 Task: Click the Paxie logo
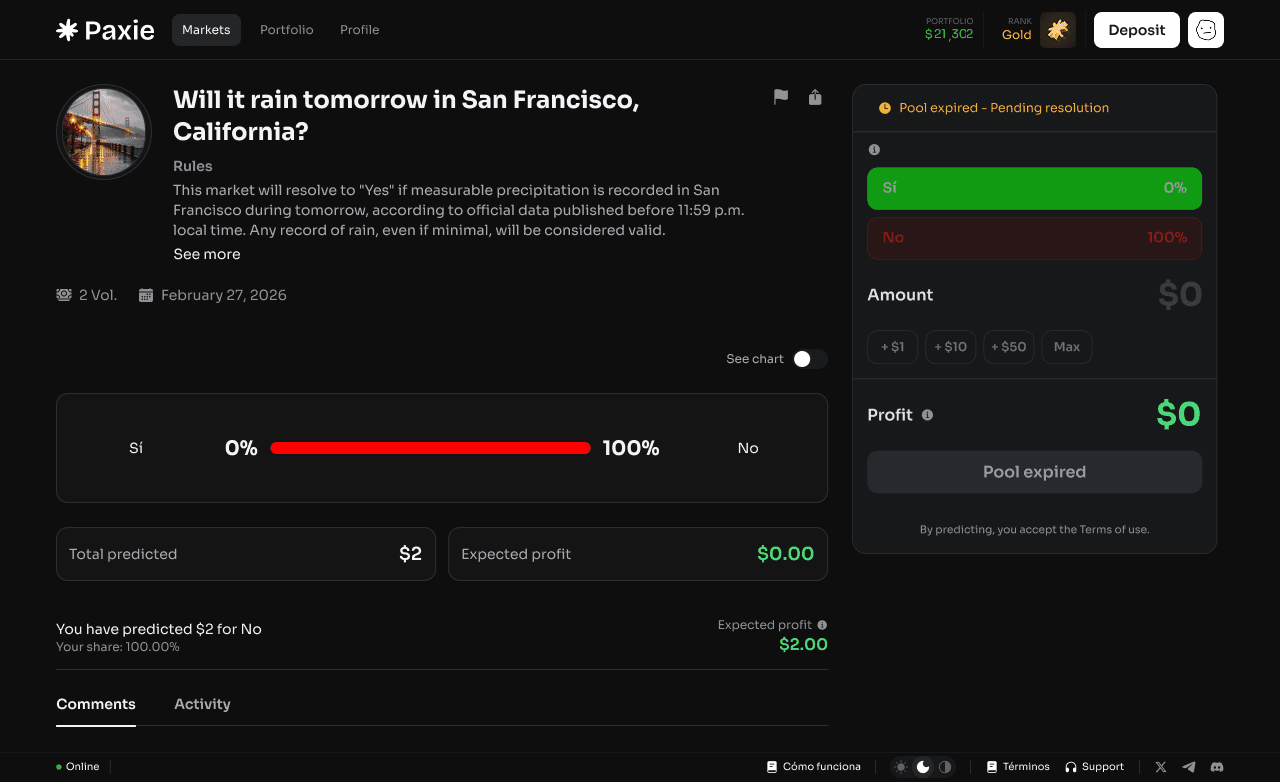pos(105,30)
